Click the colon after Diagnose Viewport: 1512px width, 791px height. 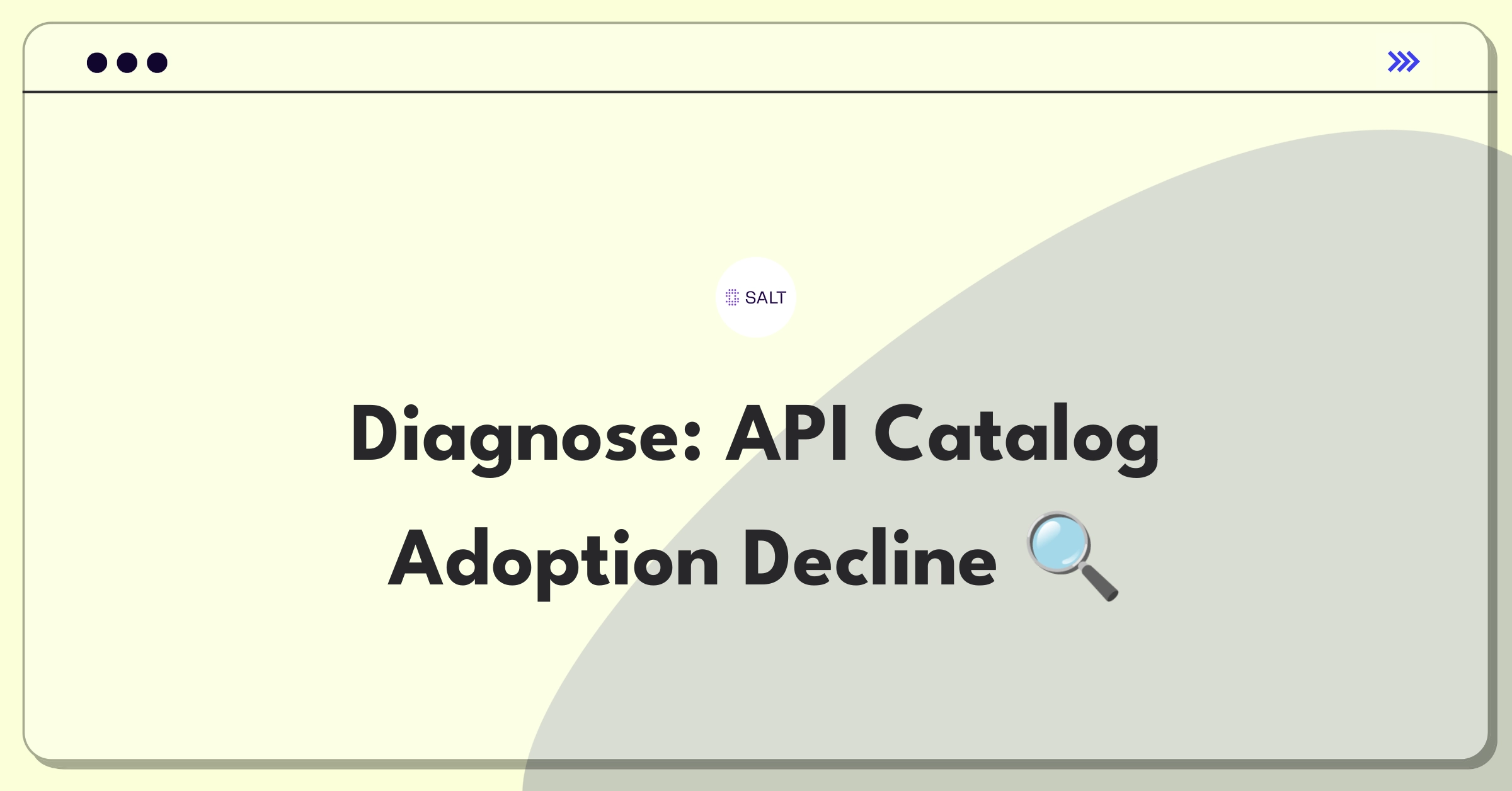point(692,441)
